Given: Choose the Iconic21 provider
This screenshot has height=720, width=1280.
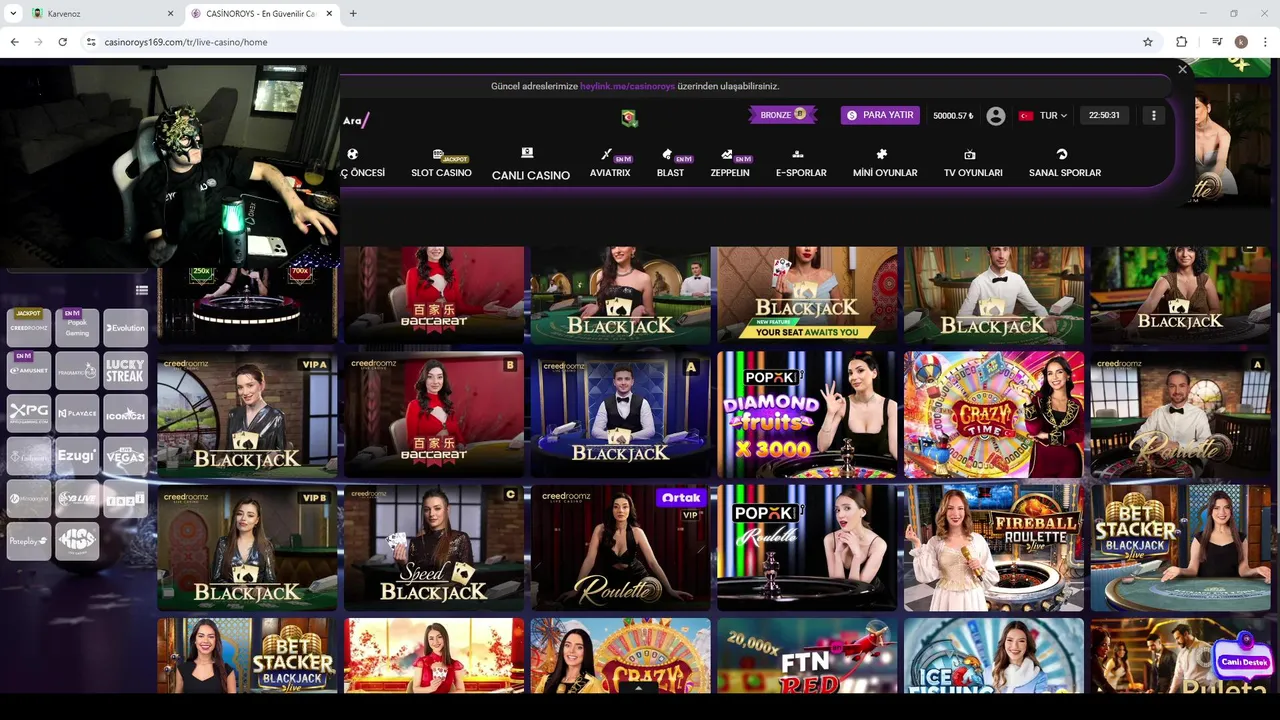Looking at the screenshot, I should 125,413.
